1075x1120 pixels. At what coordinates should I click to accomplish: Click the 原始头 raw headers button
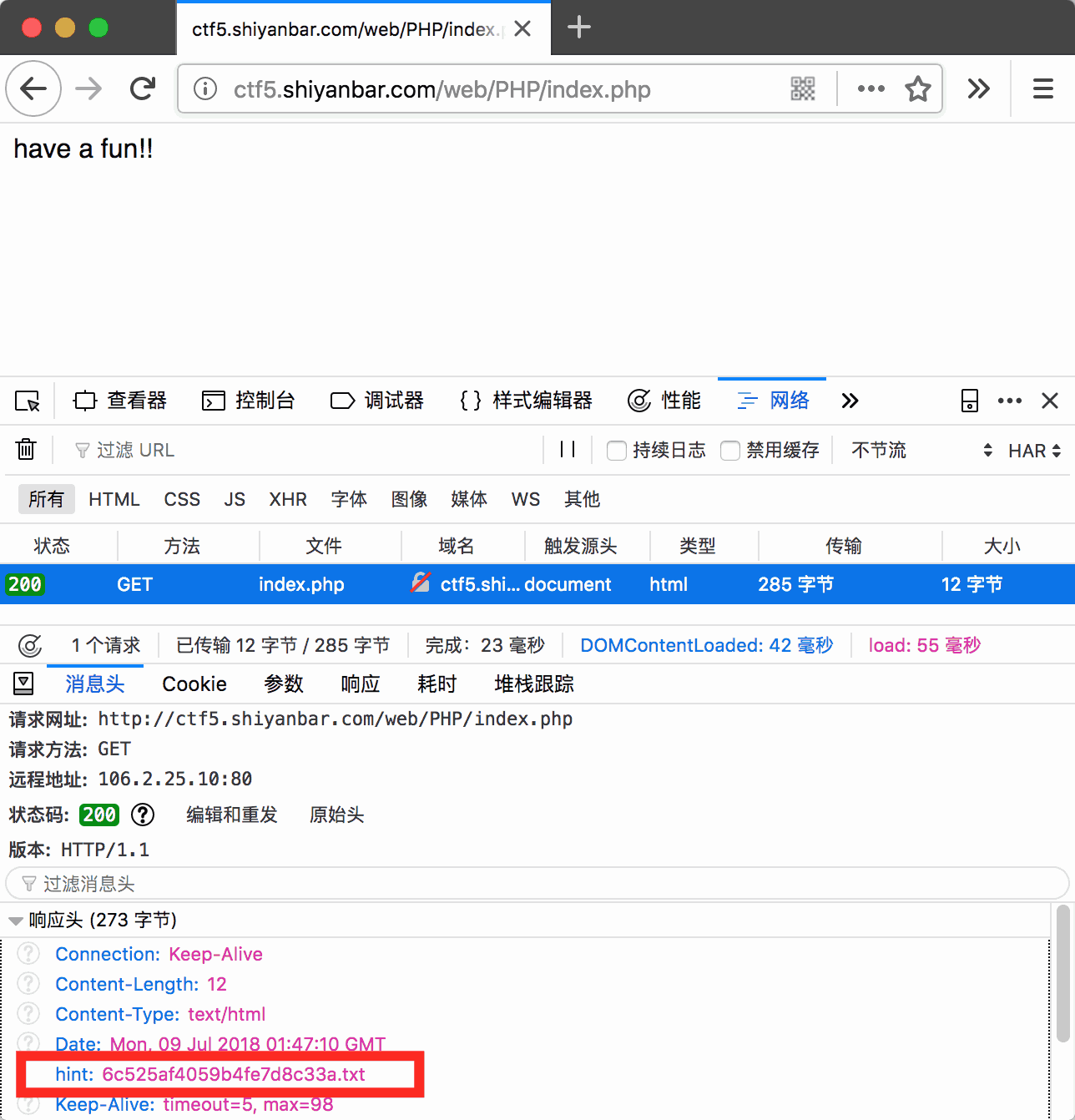point(337,815)
